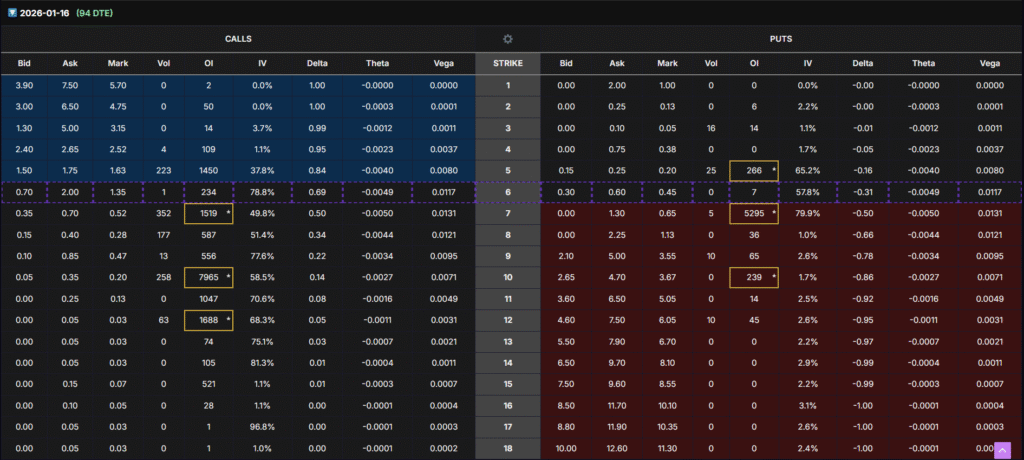Click highlighted put OI 266 at strike 5
This screenshot has height=460, width=1024.
click(x=753, y=170)
